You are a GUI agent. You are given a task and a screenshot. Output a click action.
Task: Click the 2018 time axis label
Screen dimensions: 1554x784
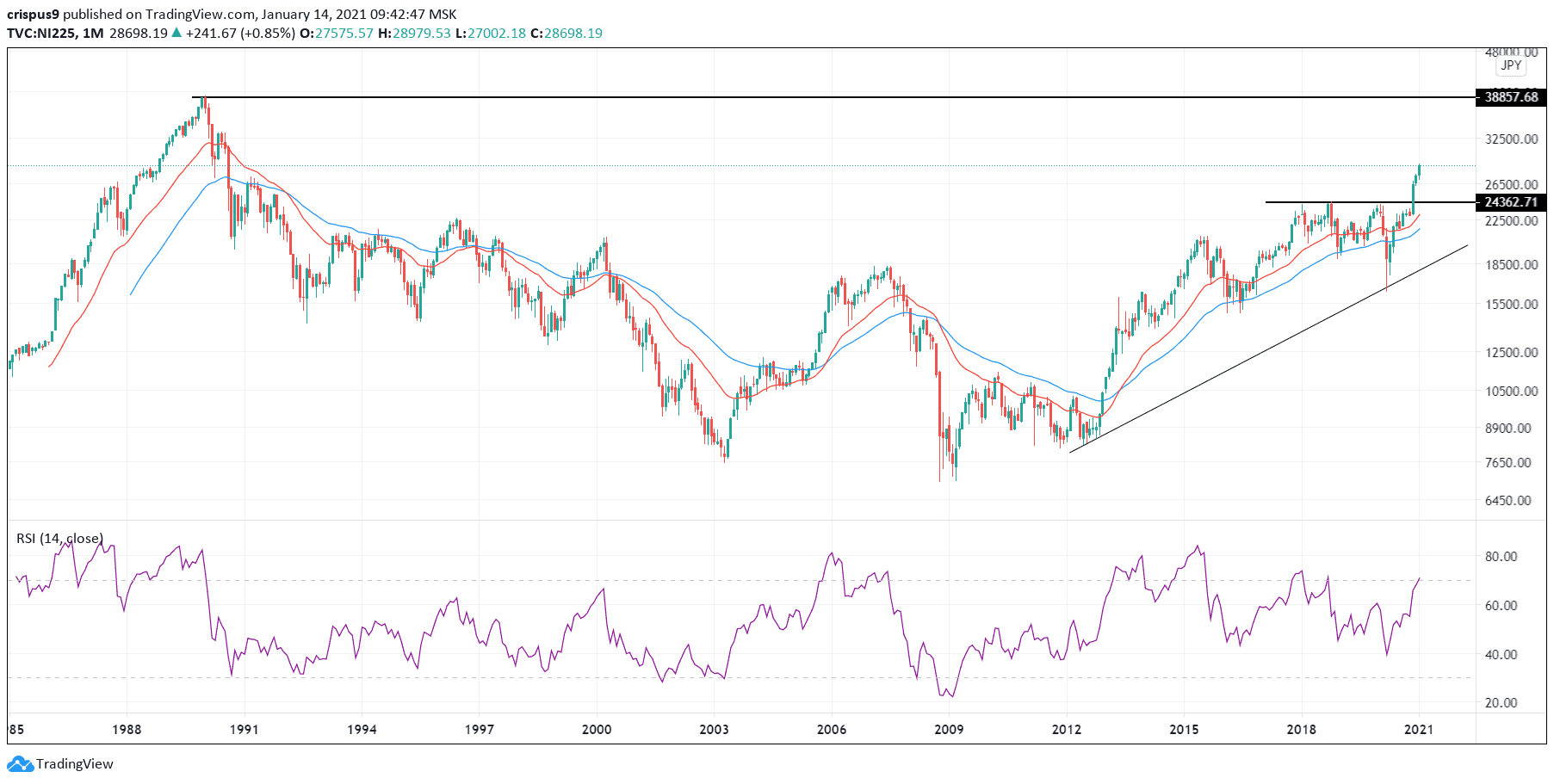tap(1302, 730)
